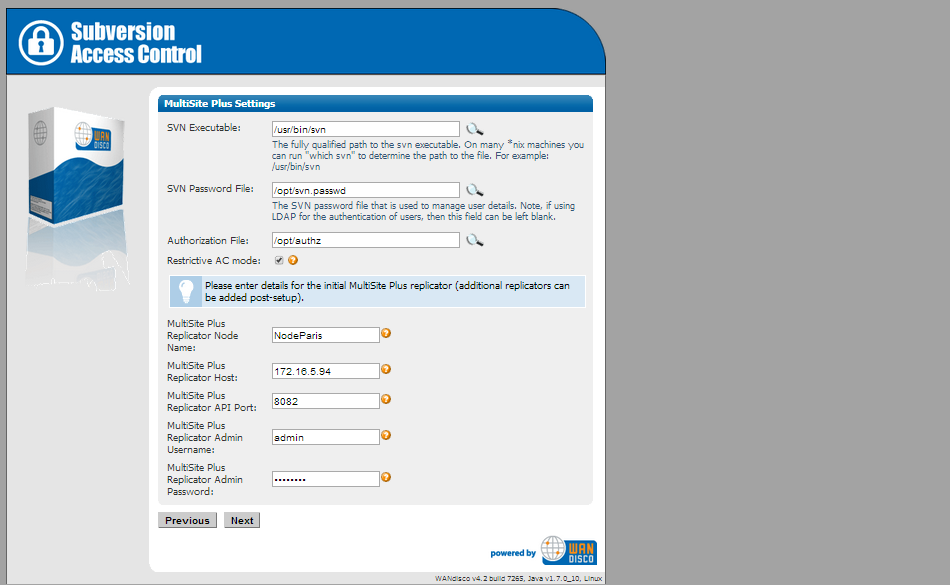Click the 'which svn' help description text
Viewport: 950px width, 585px height.
(x=428, y=156)
